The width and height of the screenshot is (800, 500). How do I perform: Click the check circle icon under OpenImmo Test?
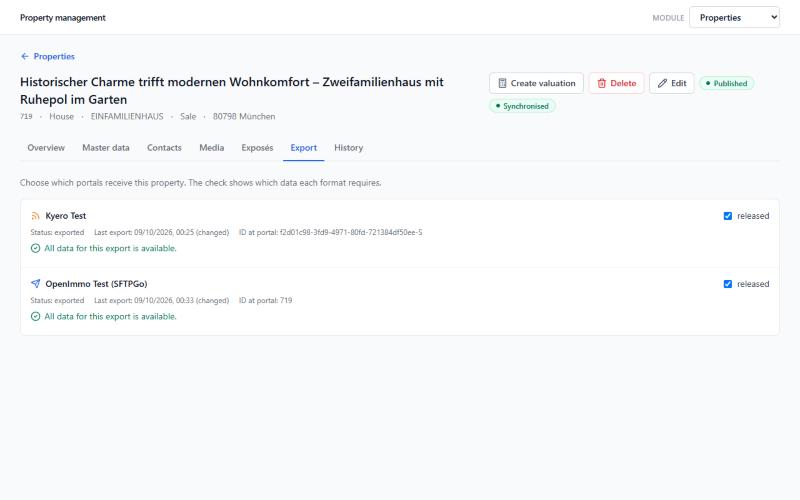click(x=35, y=316)
